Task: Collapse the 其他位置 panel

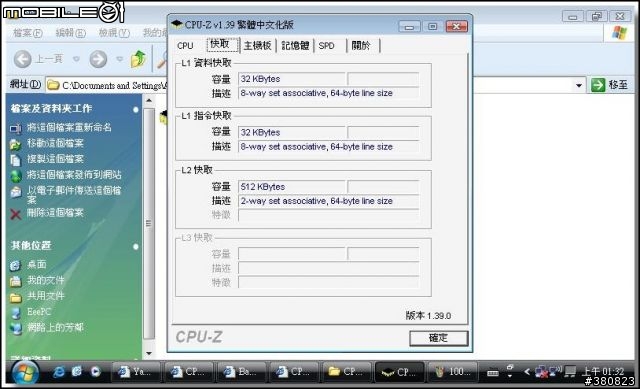Action: [x=136, y=246]
